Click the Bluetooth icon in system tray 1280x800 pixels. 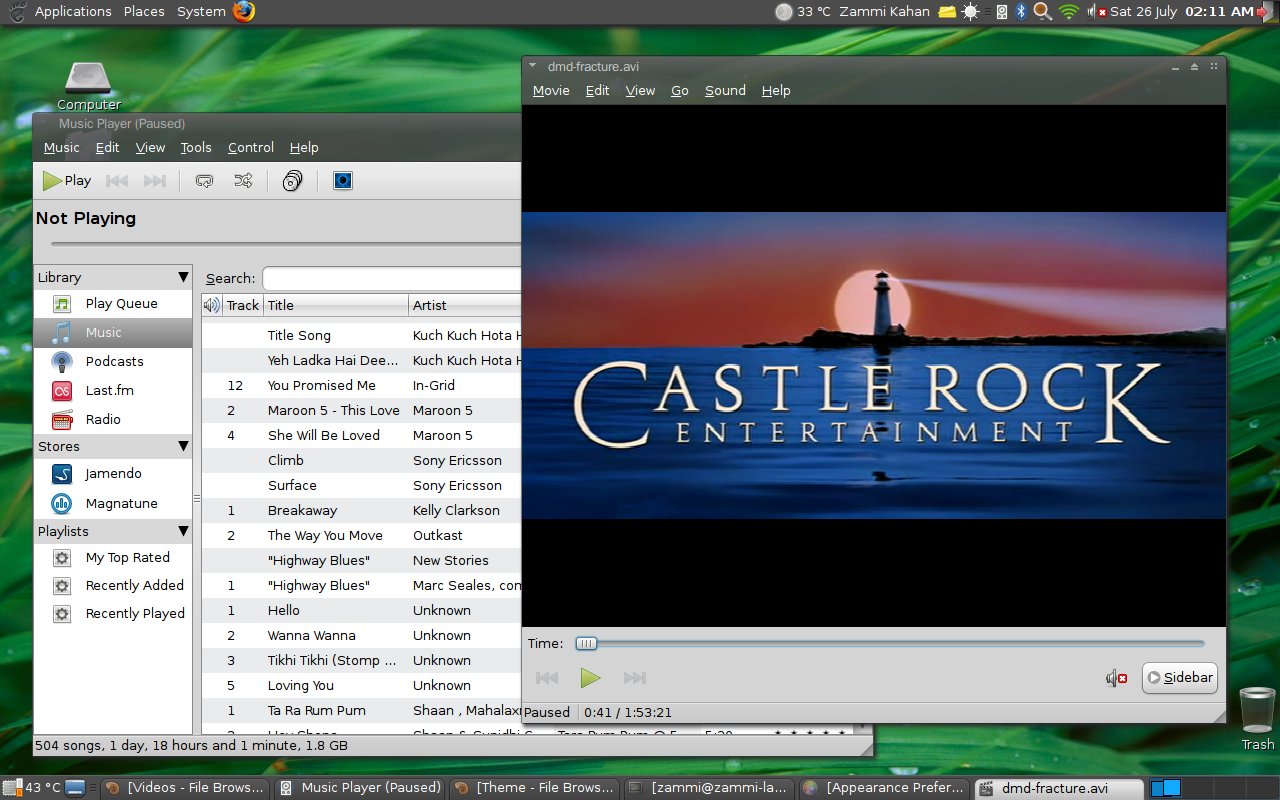1021,11
